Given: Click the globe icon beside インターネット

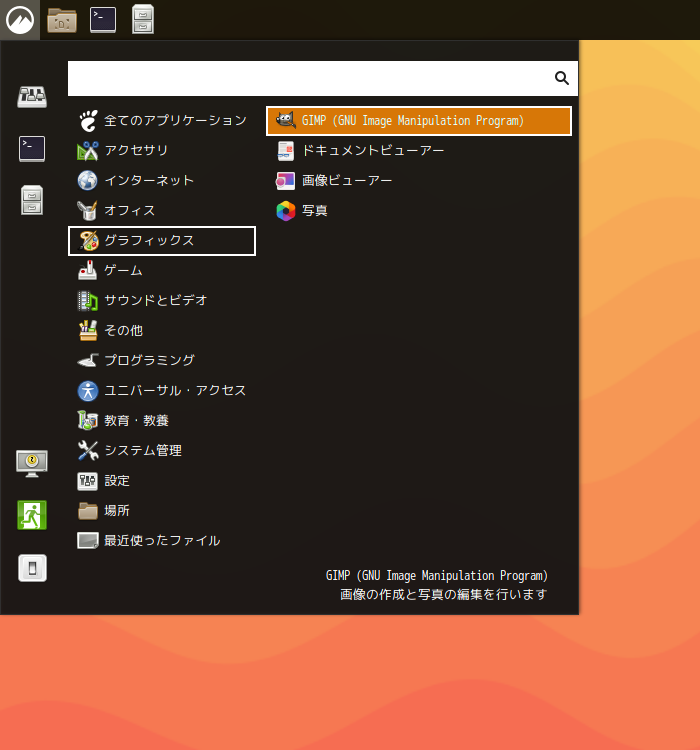Looking at the screenshot, I should [88, 181].
